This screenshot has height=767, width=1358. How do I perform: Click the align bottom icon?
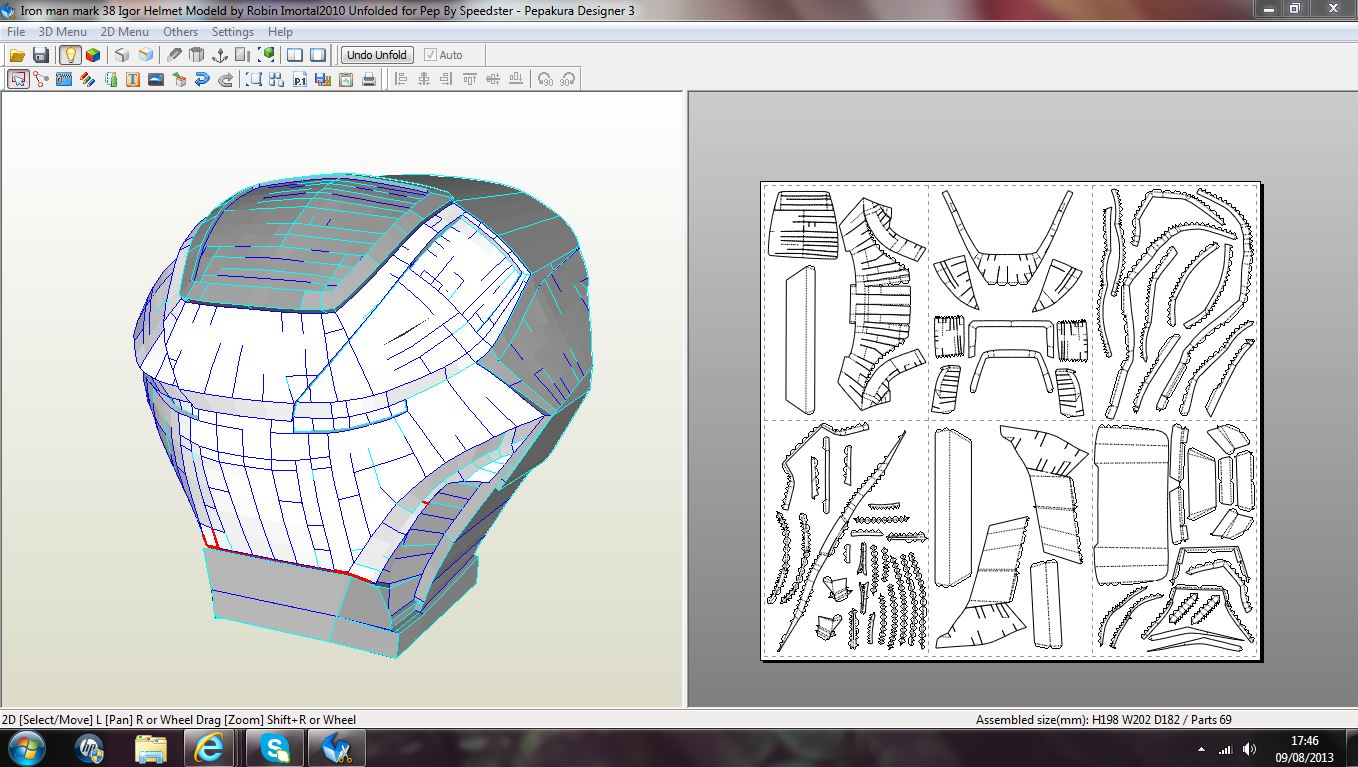point(516,79)
